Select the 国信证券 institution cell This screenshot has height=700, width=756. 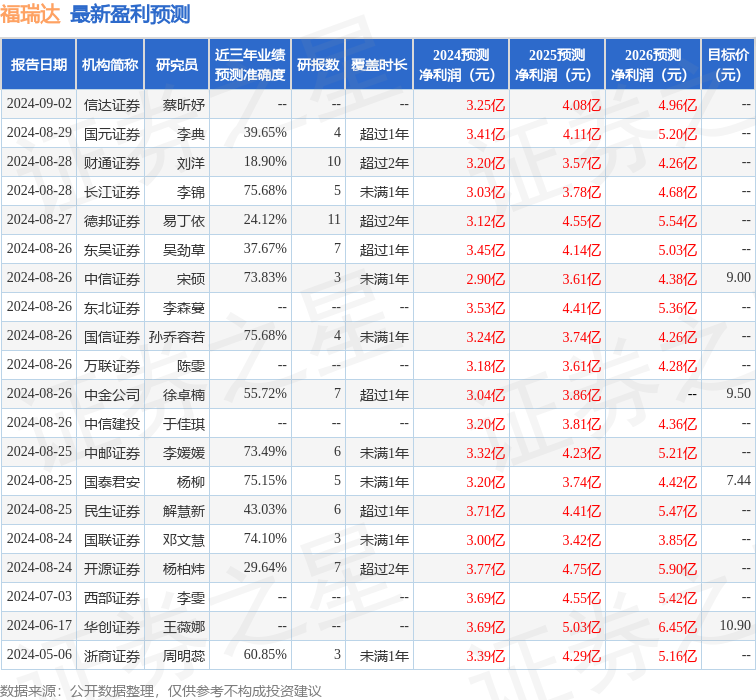pyautogui.click(x=112, y=337)
